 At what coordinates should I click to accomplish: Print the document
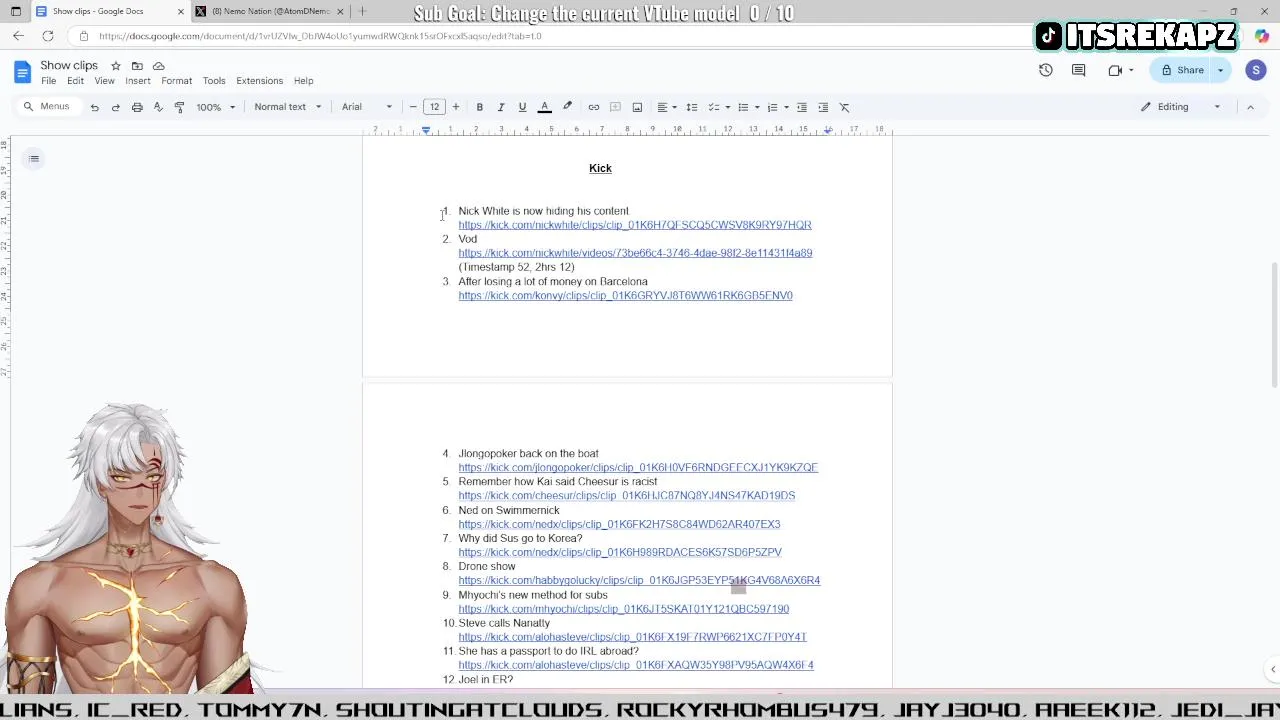pyautogui.click(x=137, y=107)
